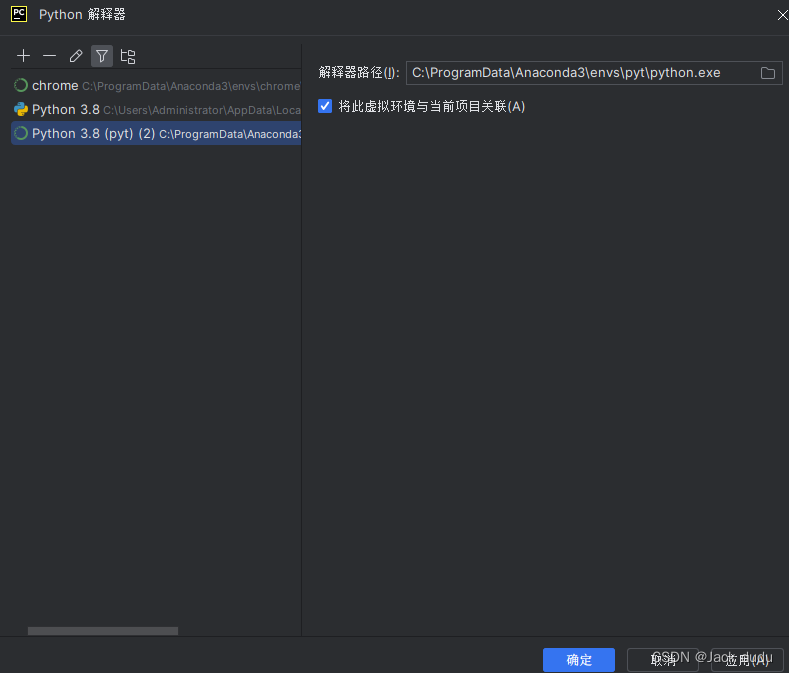Confirm with the 确定 button
Image resolution: width=789 pixels, height=673 pixels.
(579, 660)
